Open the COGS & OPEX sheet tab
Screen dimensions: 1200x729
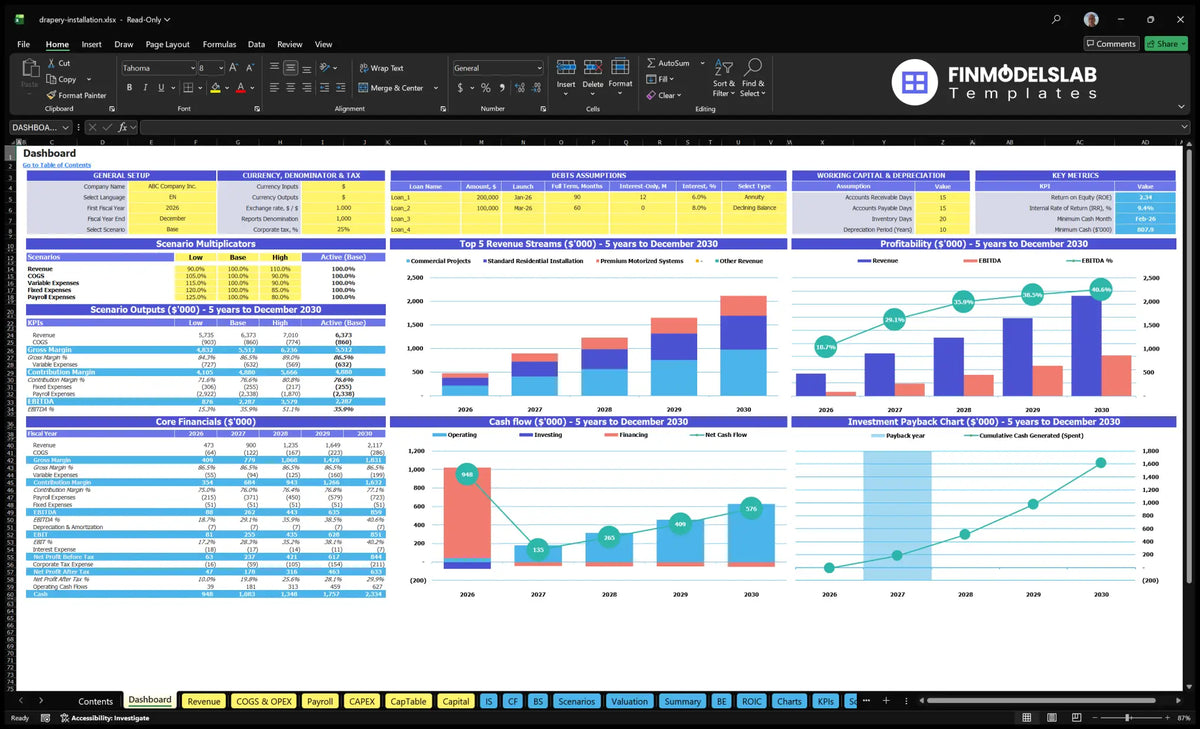264,701
